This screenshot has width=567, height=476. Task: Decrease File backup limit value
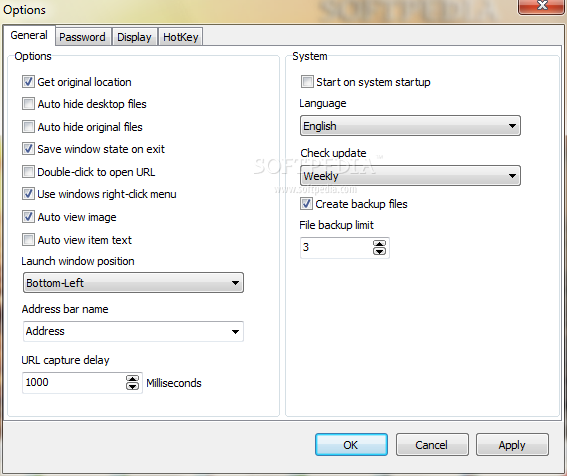(x=379, y=252)
